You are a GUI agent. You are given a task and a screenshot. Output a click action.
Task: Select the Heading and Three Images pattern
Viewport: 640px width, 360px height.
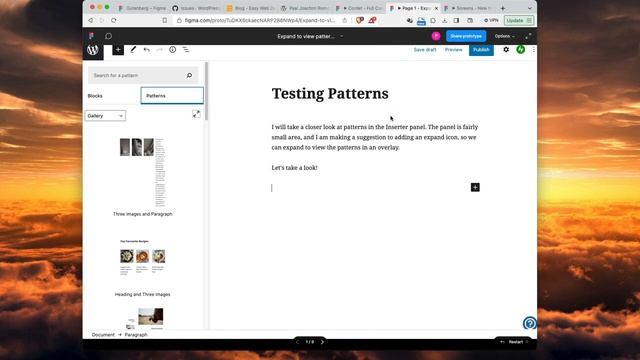coord(142,267)
